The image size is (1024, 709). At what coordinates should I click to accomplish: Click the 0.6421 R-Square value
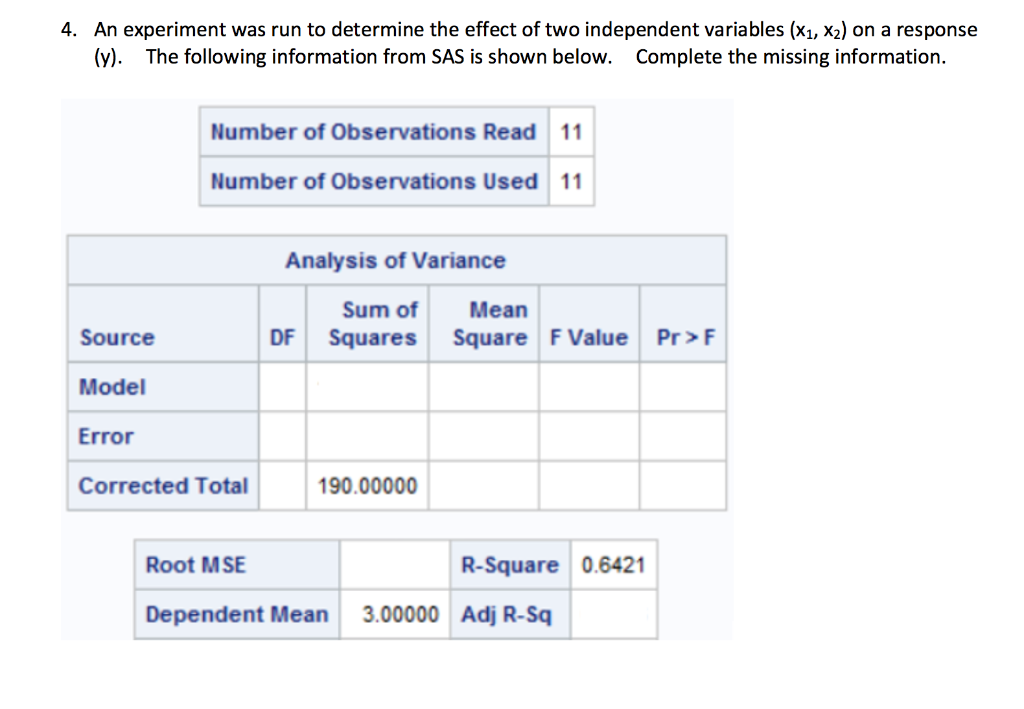613,565
